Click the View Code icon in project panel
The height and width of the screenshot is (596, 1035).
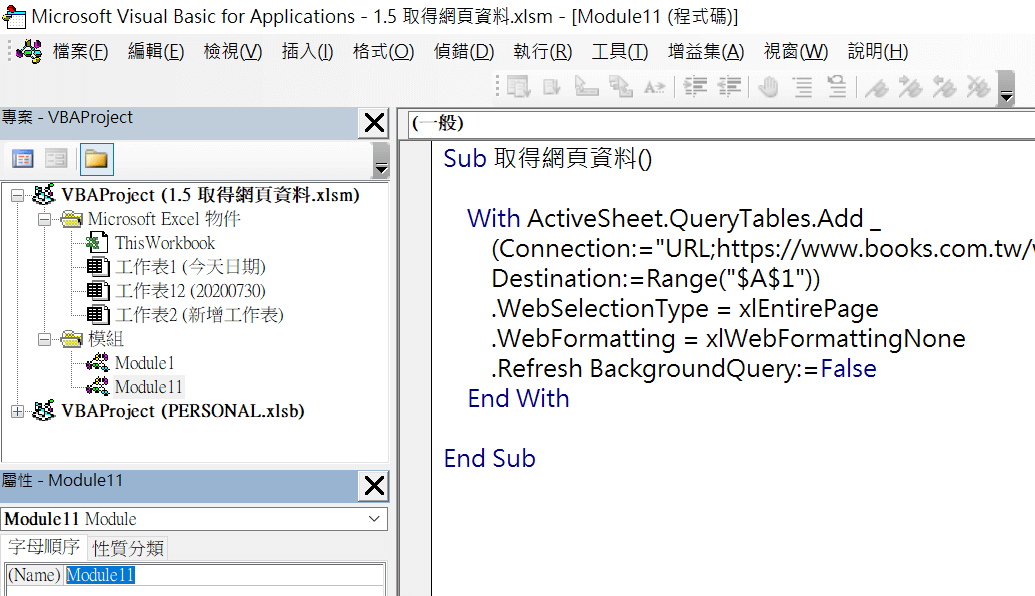[x=22, y=159]
